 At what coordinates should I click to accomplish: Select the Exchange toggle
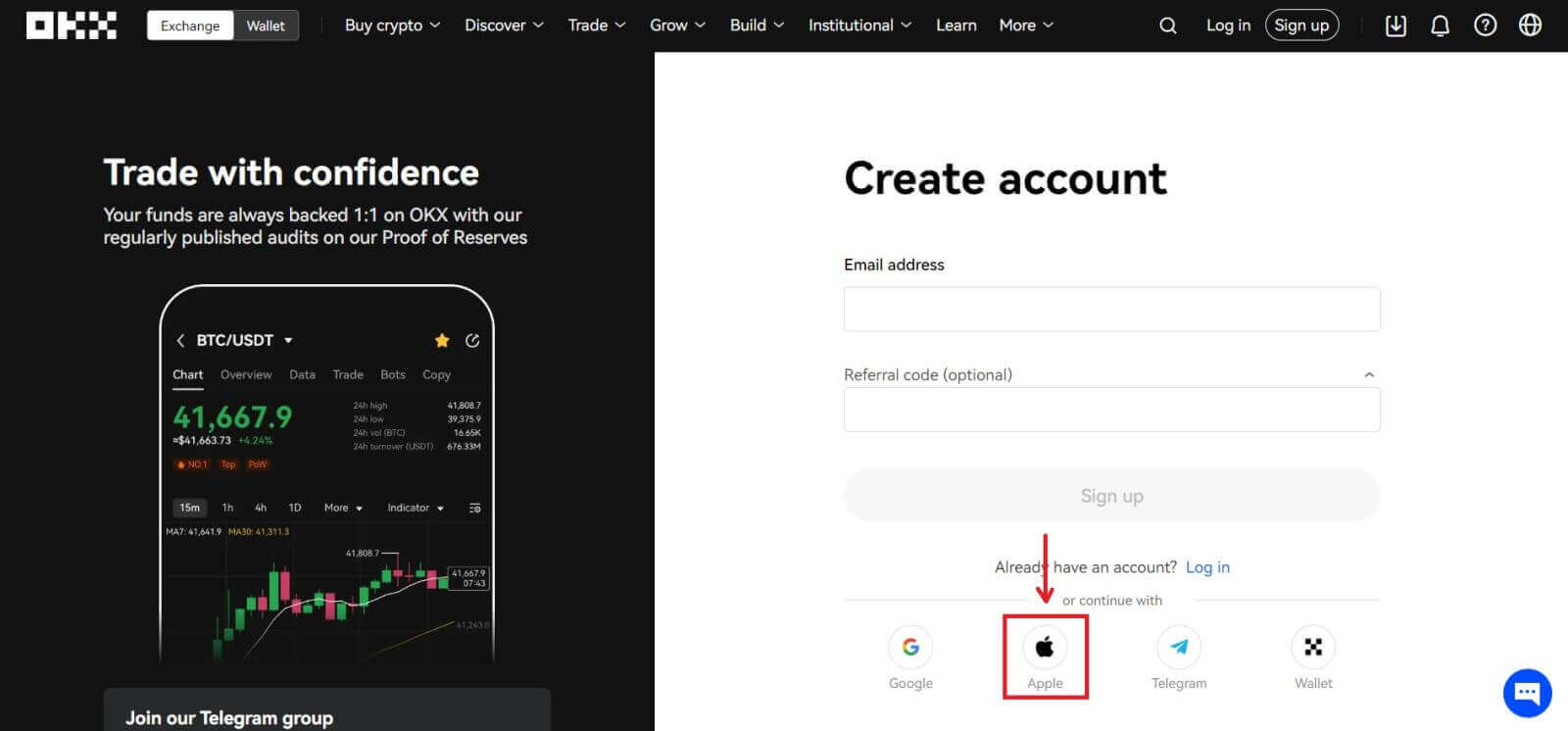(x=190, y=25)
